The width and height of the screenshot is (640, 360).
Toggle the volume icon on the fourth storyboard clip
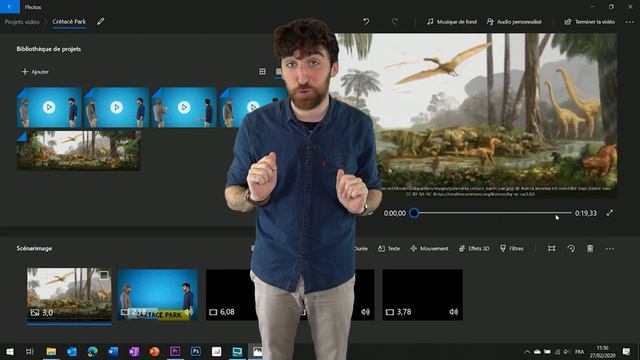(365, 312)
